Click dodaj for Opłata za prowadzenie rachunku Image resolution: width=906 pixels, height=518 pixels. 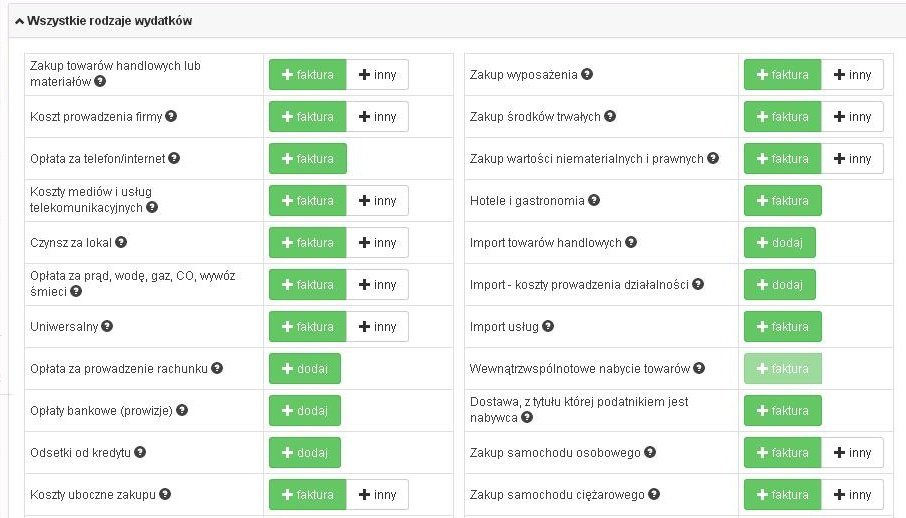(304, 369)
